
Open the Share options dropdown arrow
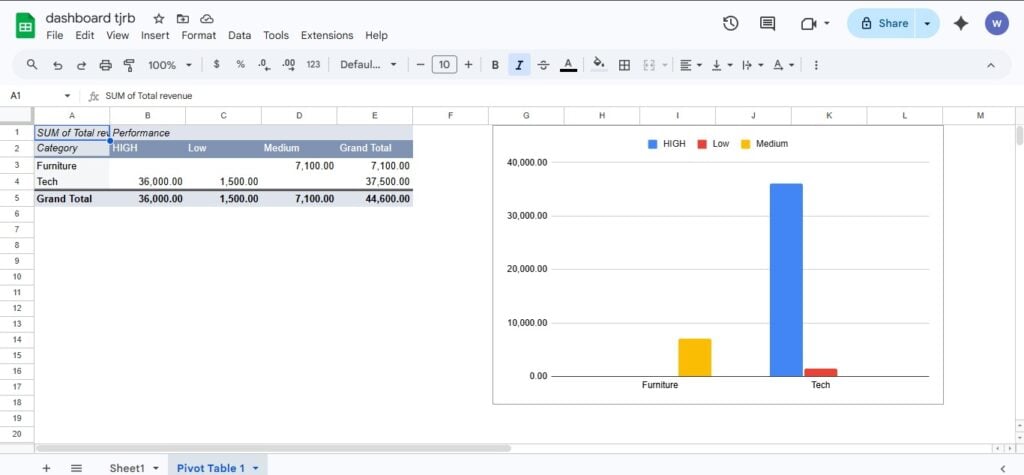pyautogui.click(x=927, y=24)
